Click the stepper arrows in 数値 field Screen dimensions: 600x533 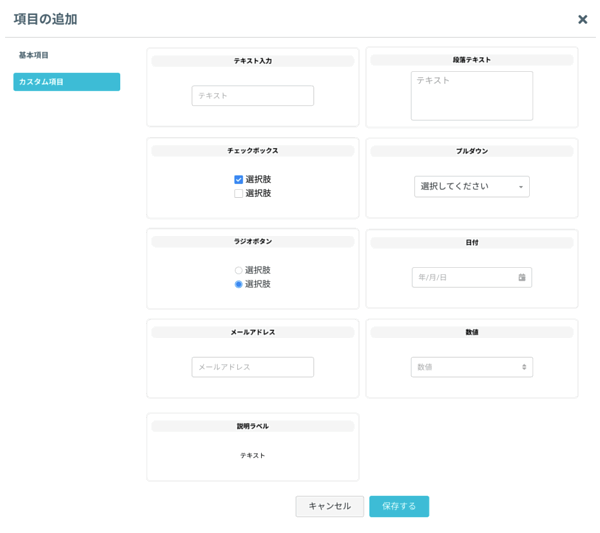(x=524, y=367)
